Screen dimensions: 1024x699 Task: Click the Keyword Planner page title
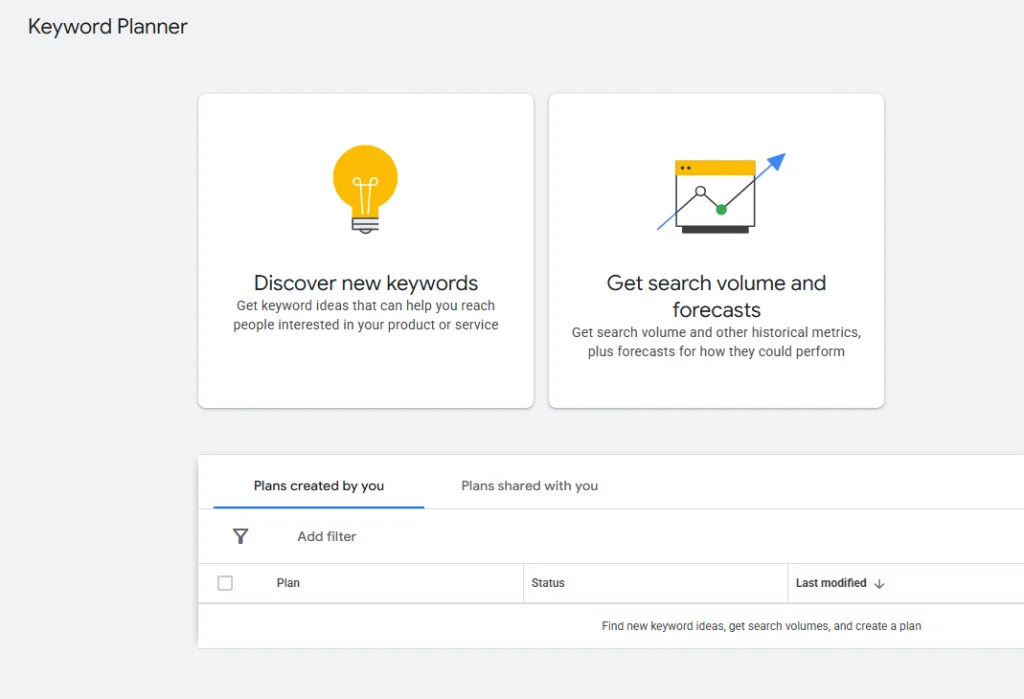coord(107,27)
